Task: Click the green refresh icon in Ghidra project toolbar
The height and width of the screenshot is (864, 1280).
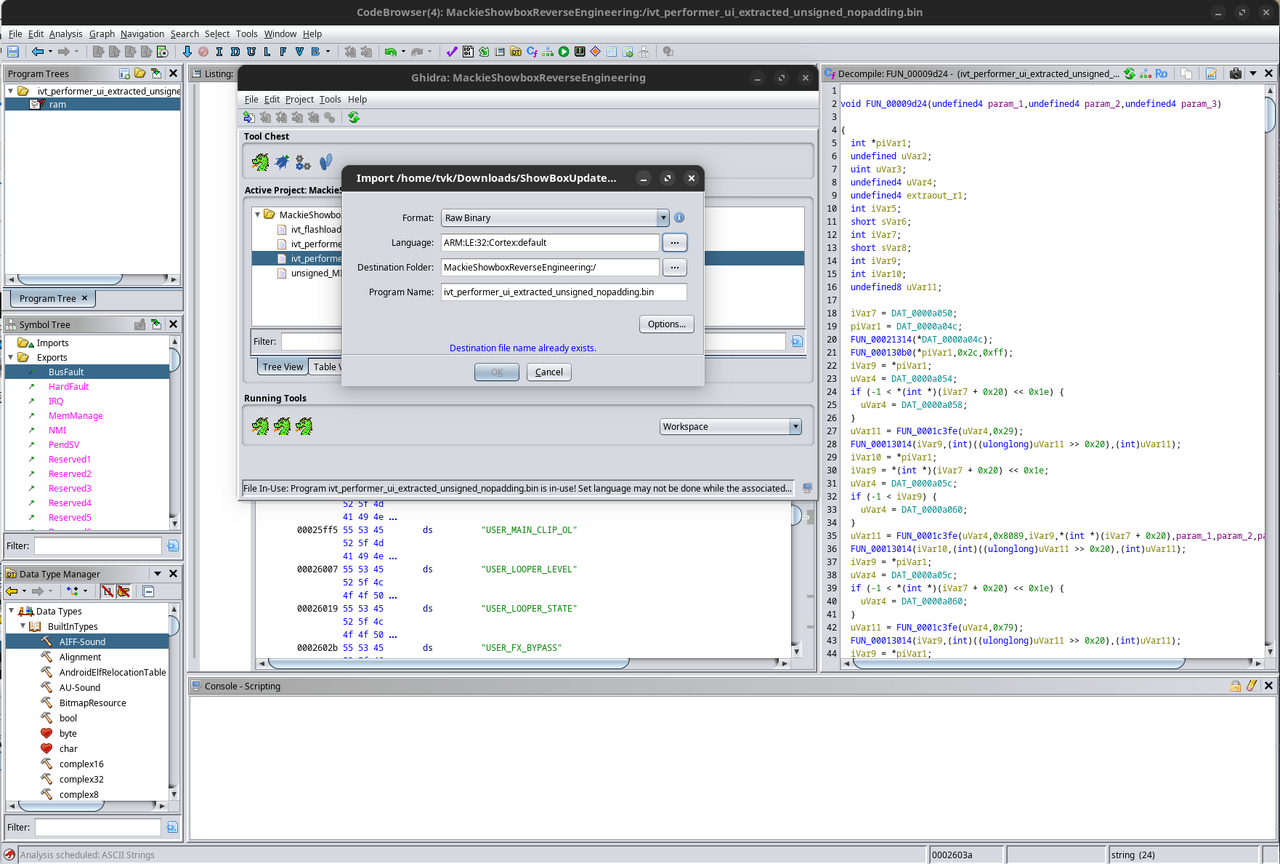Action: [353, 117]
